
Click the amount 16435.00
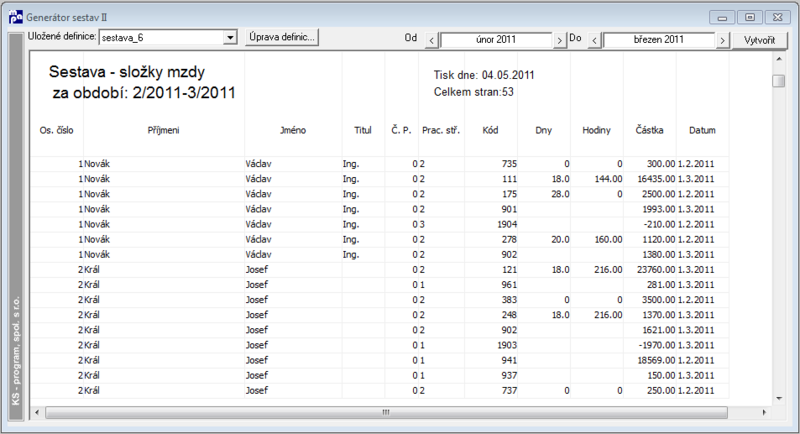click(x=656, y=179)
